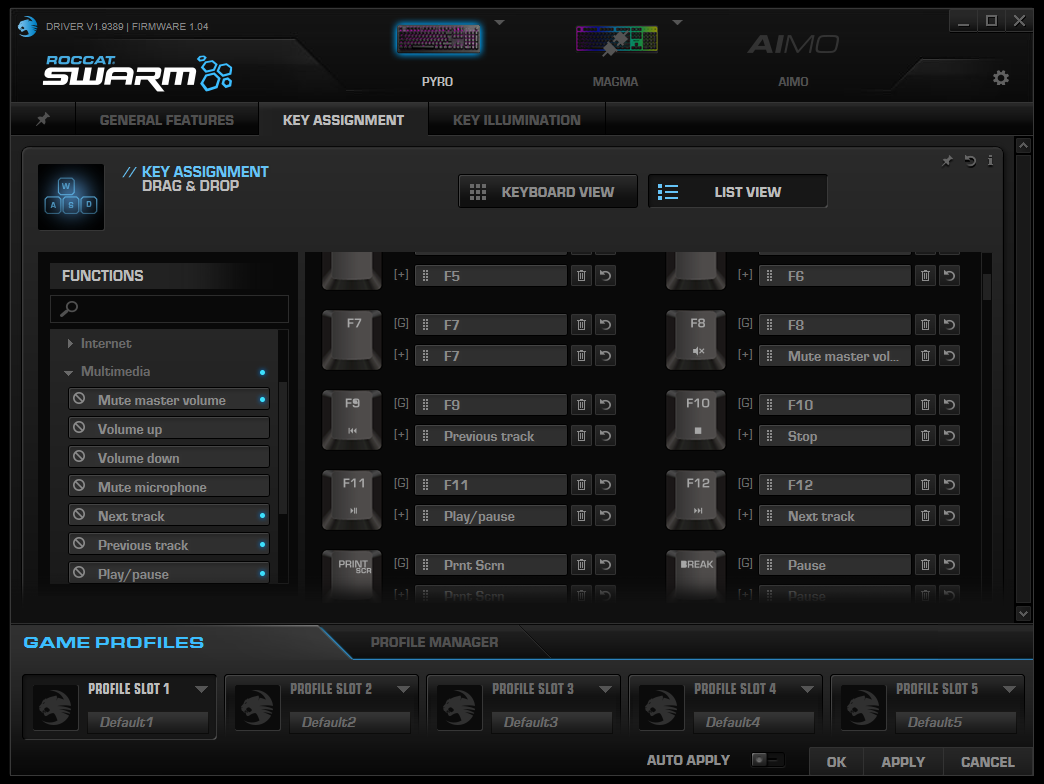
Task: Click the assignment list scrollbar thumb
Action: pos(987,287)
